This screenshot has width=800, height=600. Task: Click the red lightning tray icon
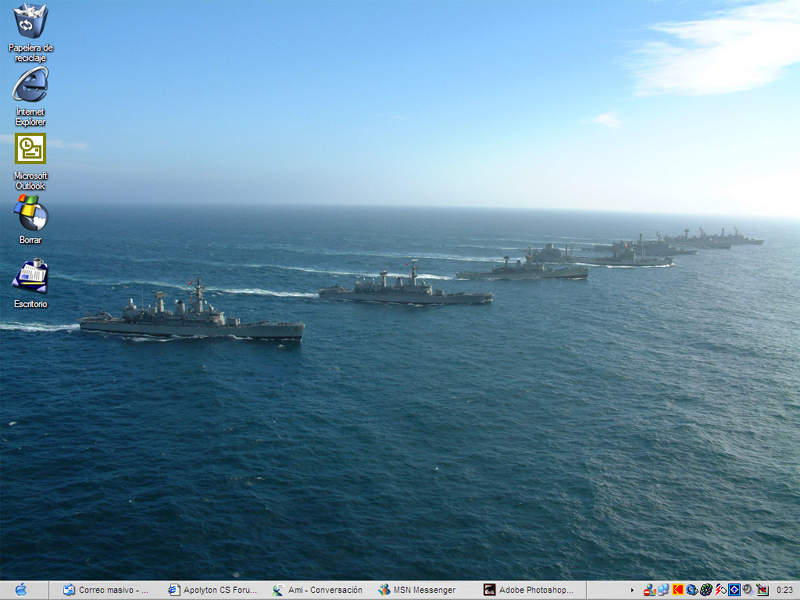click(720, 590)
